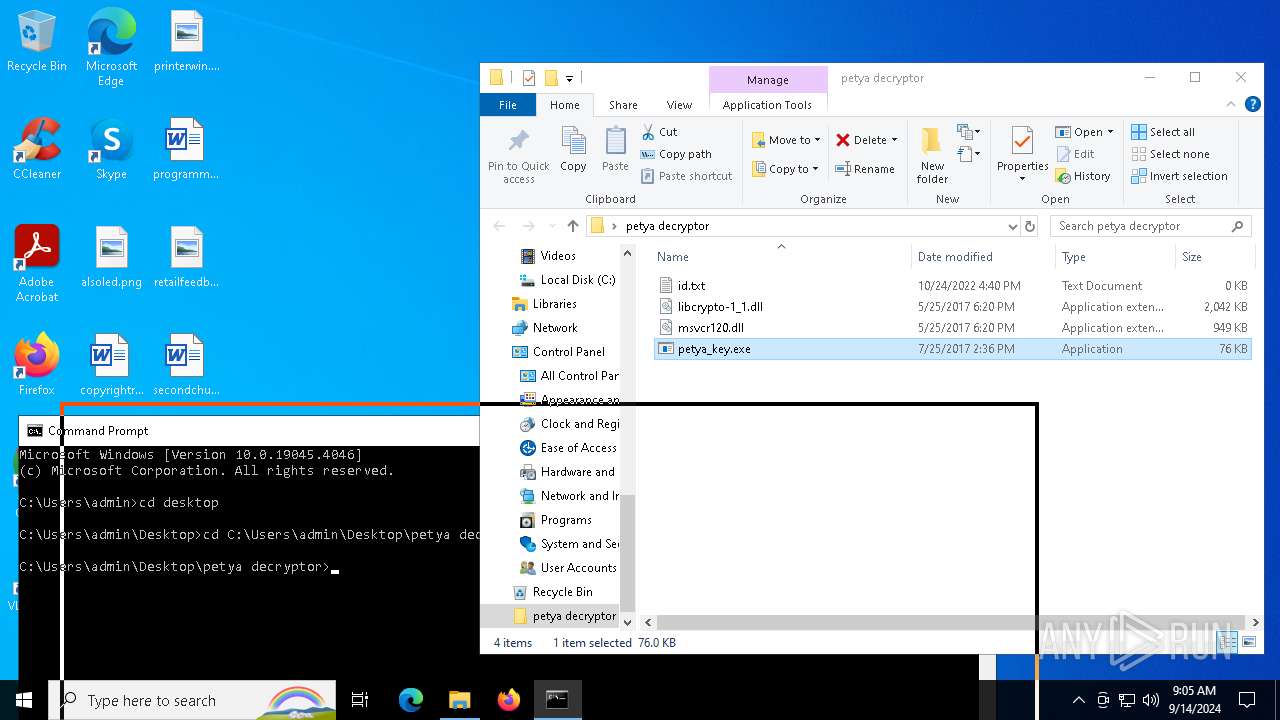The width and height of the screenshot is (1280, 720).
Task: Open User Accounts tree item
Action: pyautogui.click(x=568, y=568)
